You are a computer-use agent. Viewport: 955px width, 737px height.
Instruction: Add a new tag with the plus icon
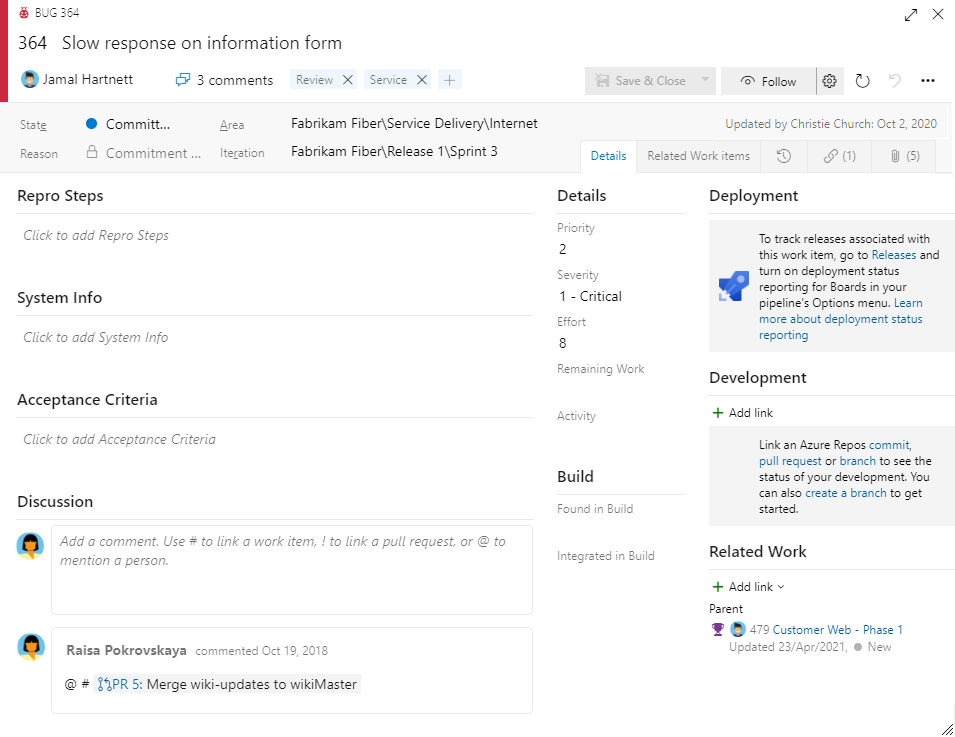449,78
